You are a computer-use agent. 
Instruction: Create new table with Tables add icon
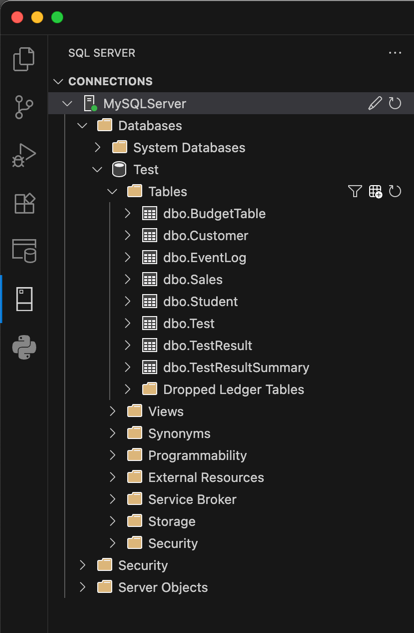point(375,191)
